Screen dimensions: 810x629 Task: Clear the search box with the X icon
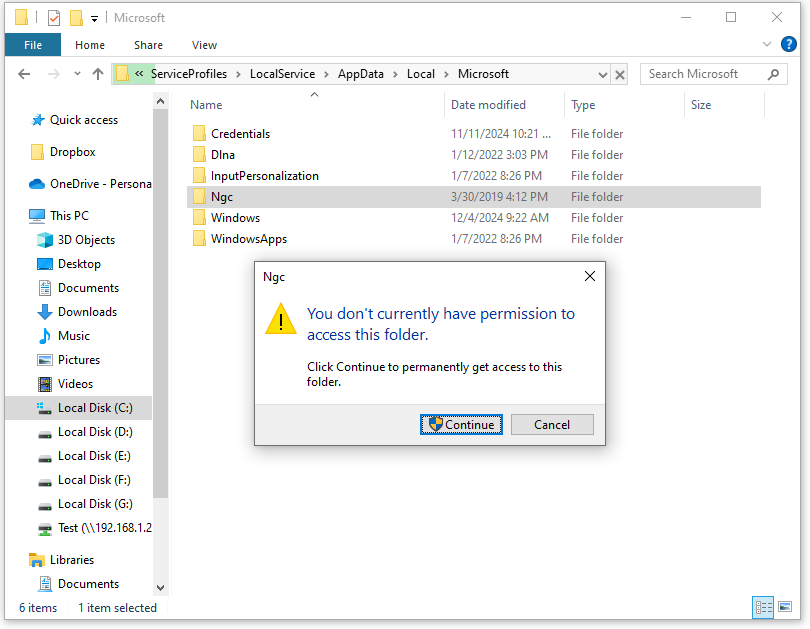click(618, 74)
